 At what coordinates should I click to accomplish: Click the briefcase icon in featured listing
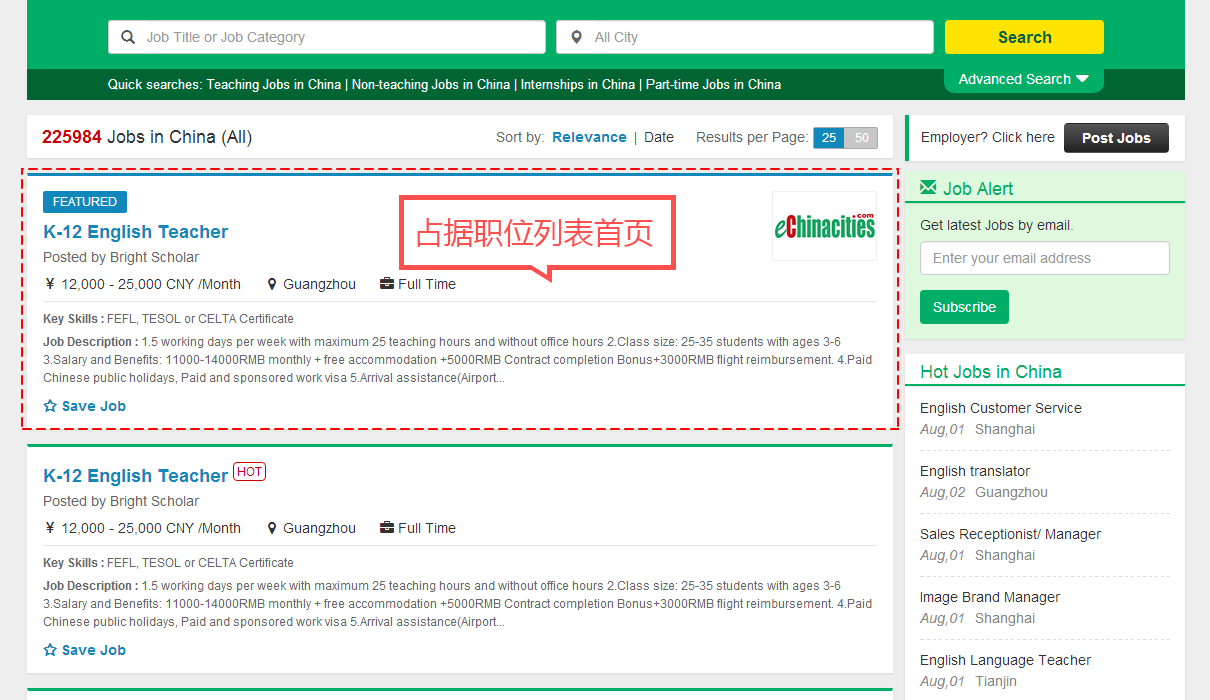click(387, 284)
